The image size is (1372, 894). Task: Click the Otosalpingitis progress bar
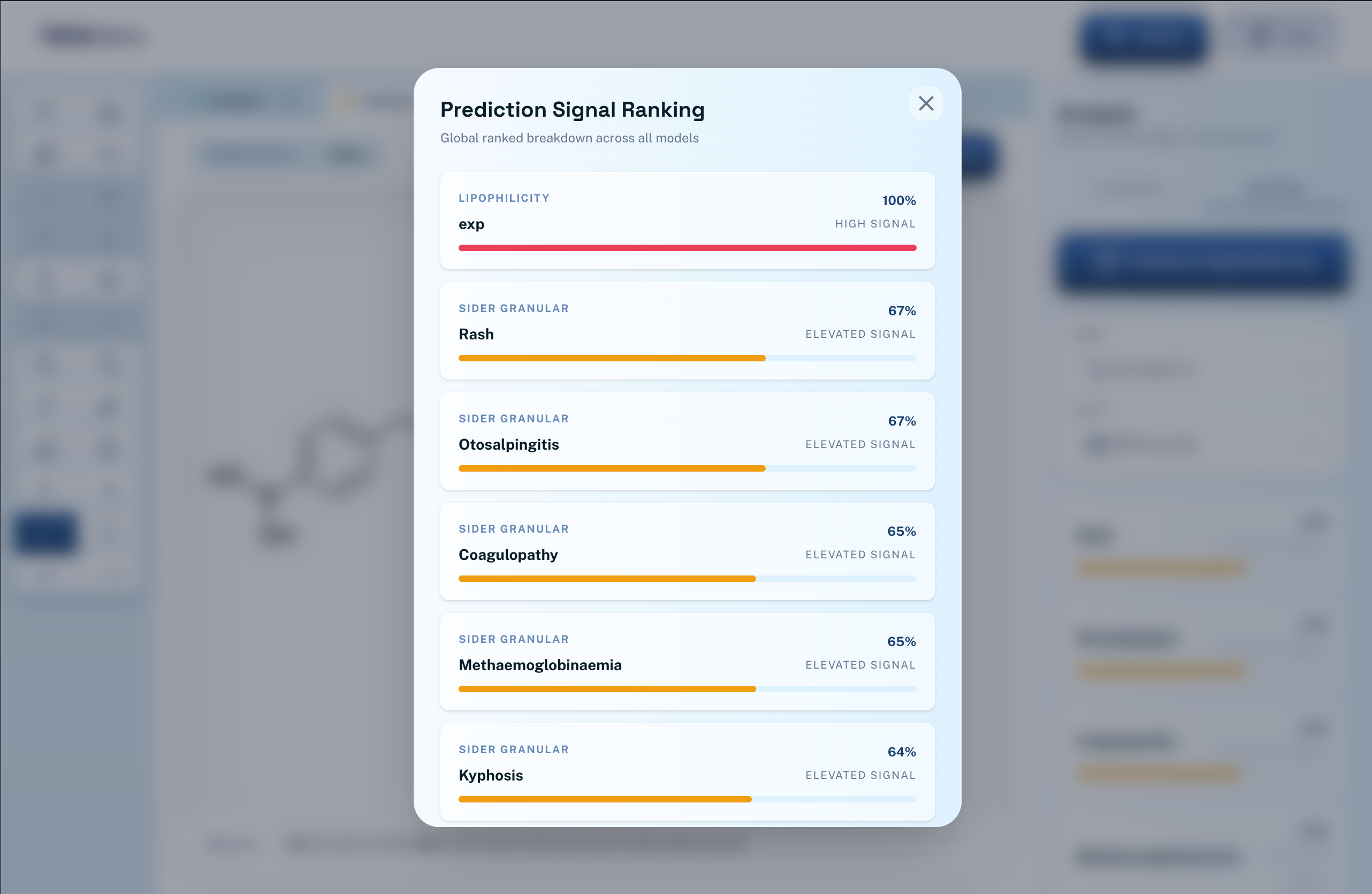611,468
